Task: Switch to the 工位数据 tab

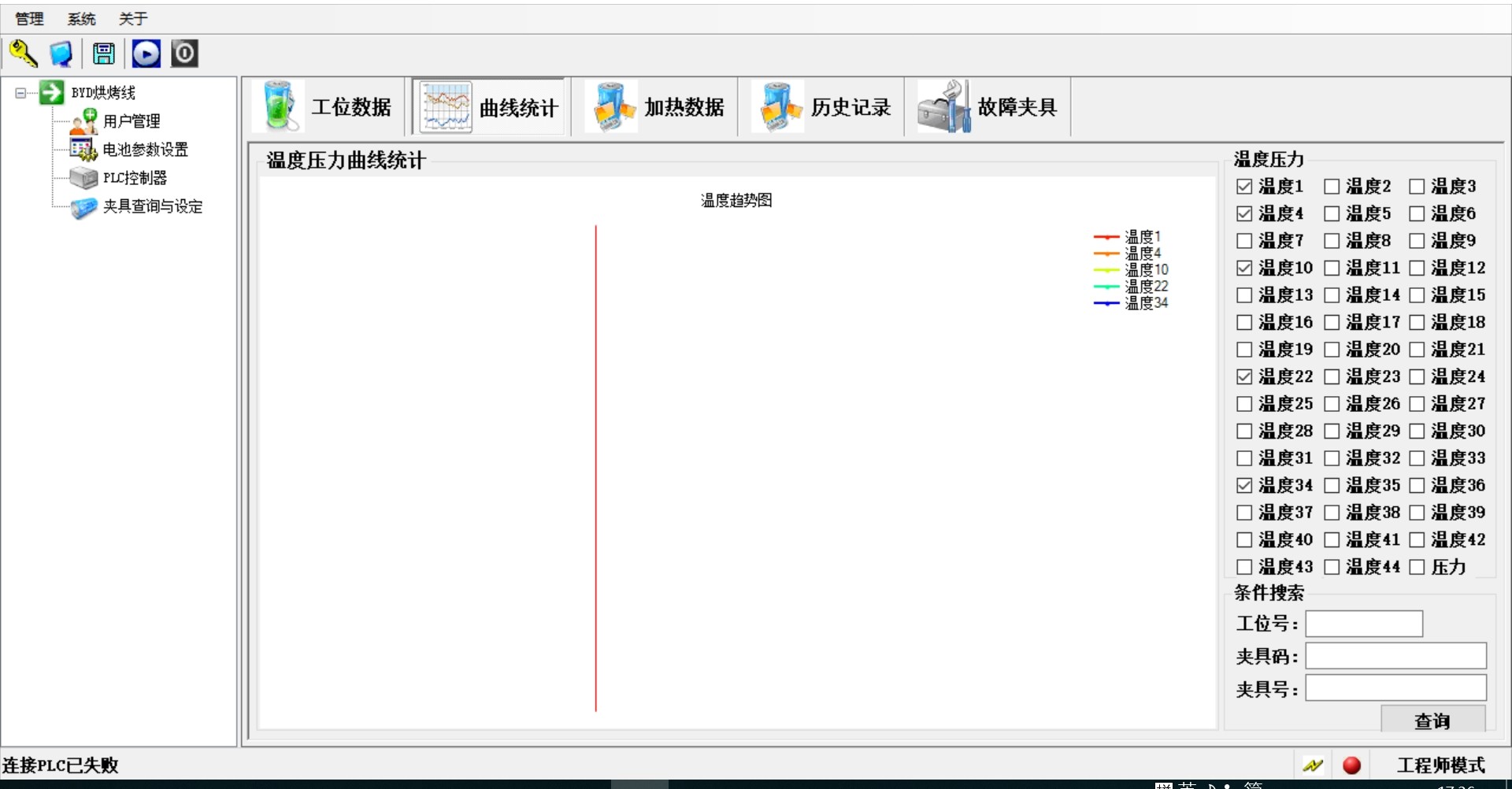Action: click(x=328, y=107)
